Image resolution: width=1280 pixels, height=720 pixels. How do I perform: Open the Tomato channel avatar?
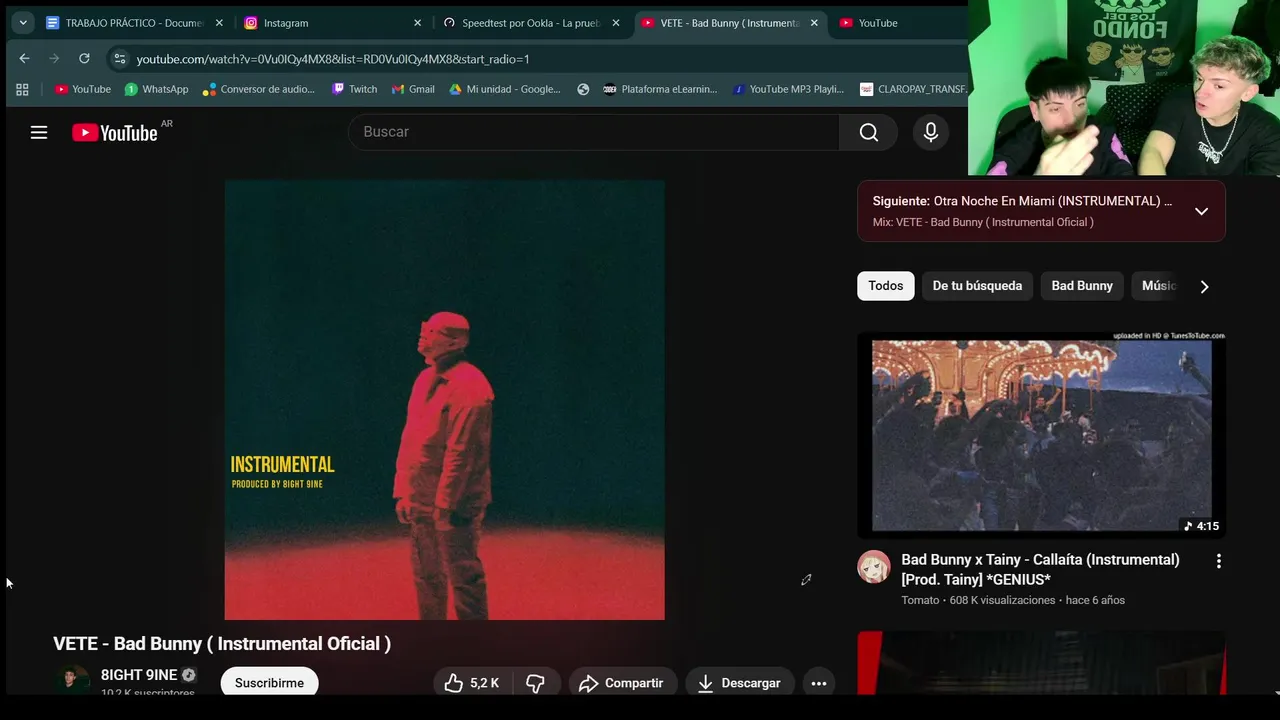pos(874,567)
